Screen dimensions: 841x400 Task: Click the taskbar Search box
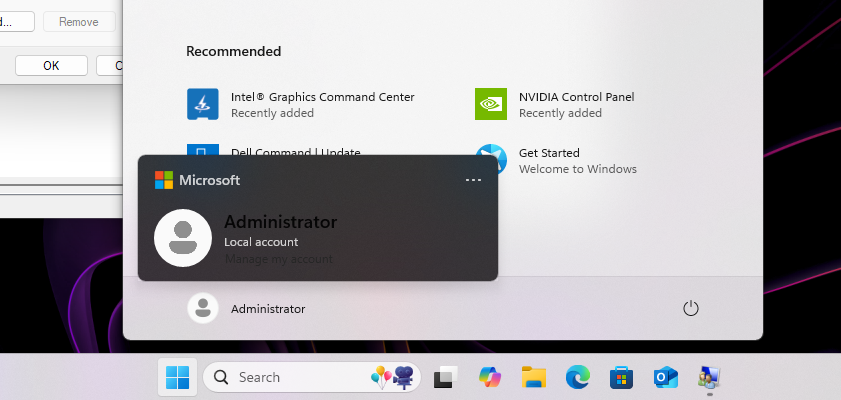point(312,377)
